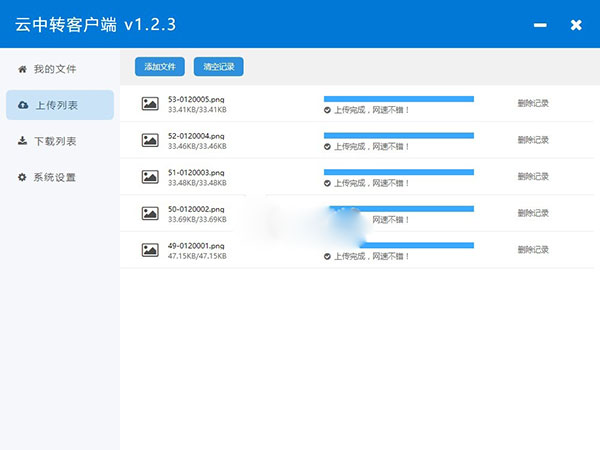The width and height of the screenshot is (600, 450).
Task: Delete record for 52-0120004.png
Action: (533, 140)
